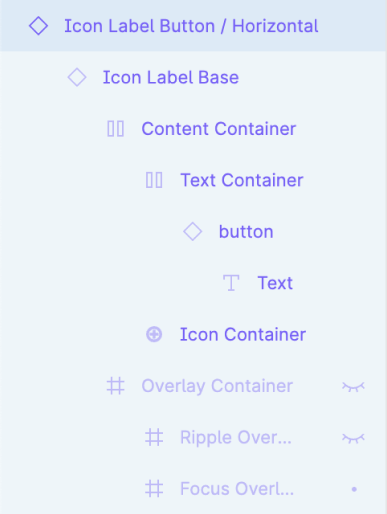Click the instance diamond icon beside Icon Label Base
The width and height of the screenshot is (387, 514).
point(77,77)
